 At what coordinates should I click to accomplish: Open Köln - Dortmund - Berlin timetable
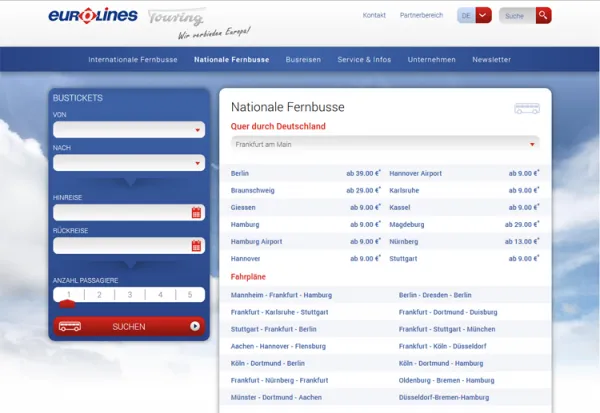coord(267,363)
